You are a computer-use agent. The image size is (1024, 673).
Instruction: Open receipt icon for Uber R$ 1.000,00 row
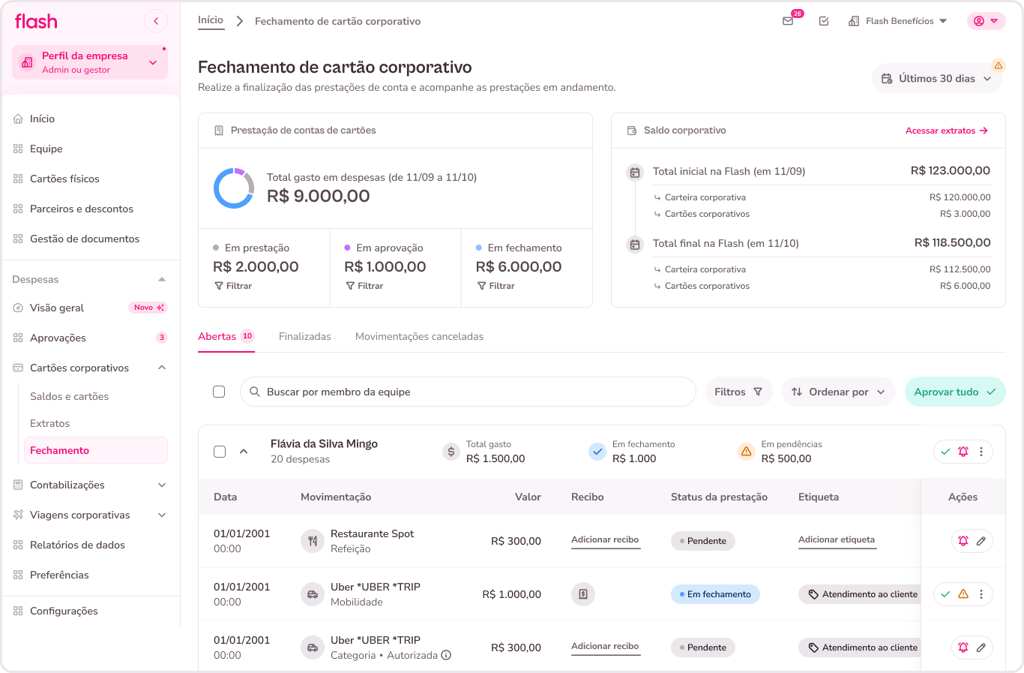(583, 594)
